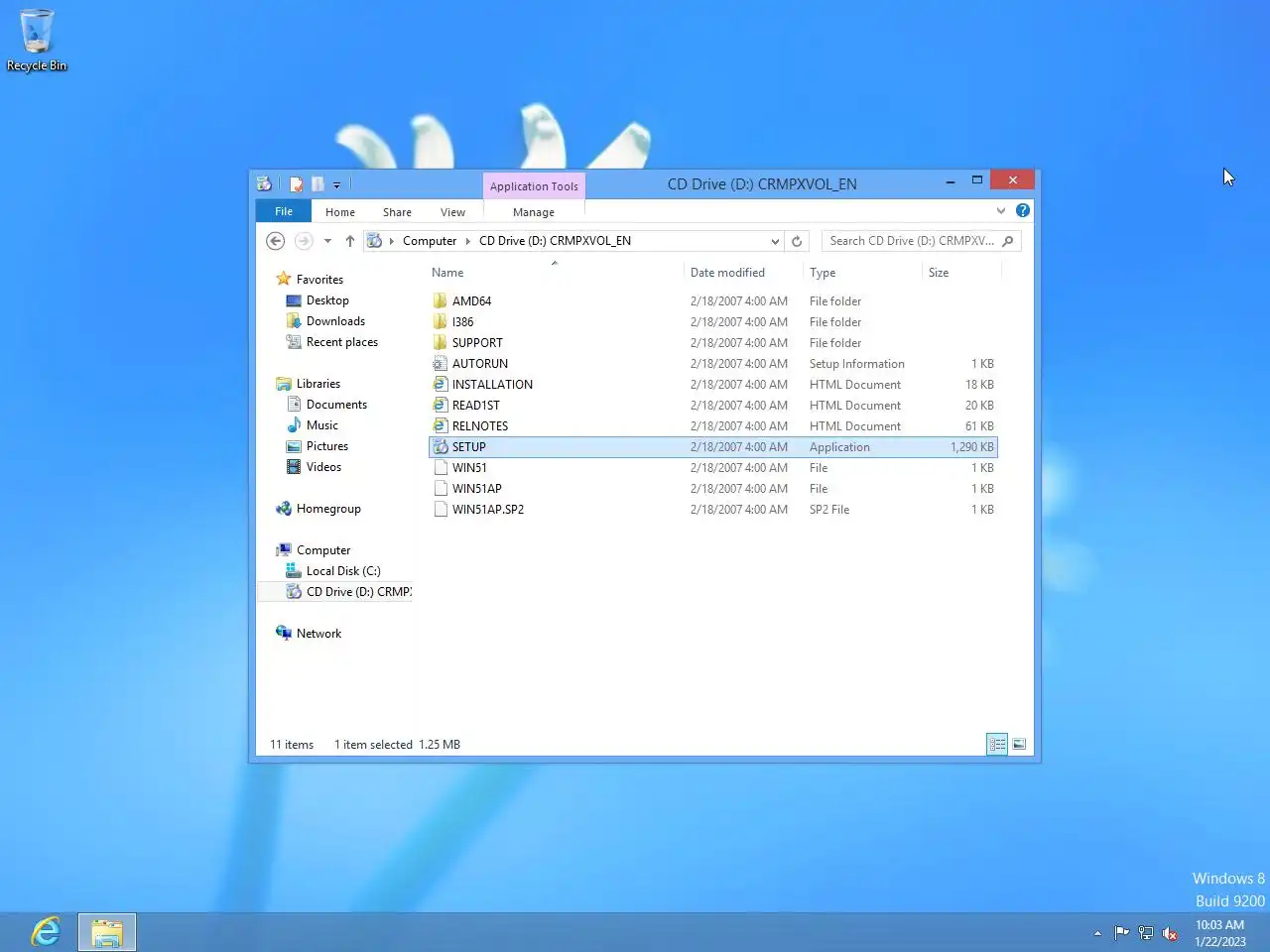Click the New folder icon in quick access toolbar
The image size is (1270, 952).
click(x=317, y=184)
